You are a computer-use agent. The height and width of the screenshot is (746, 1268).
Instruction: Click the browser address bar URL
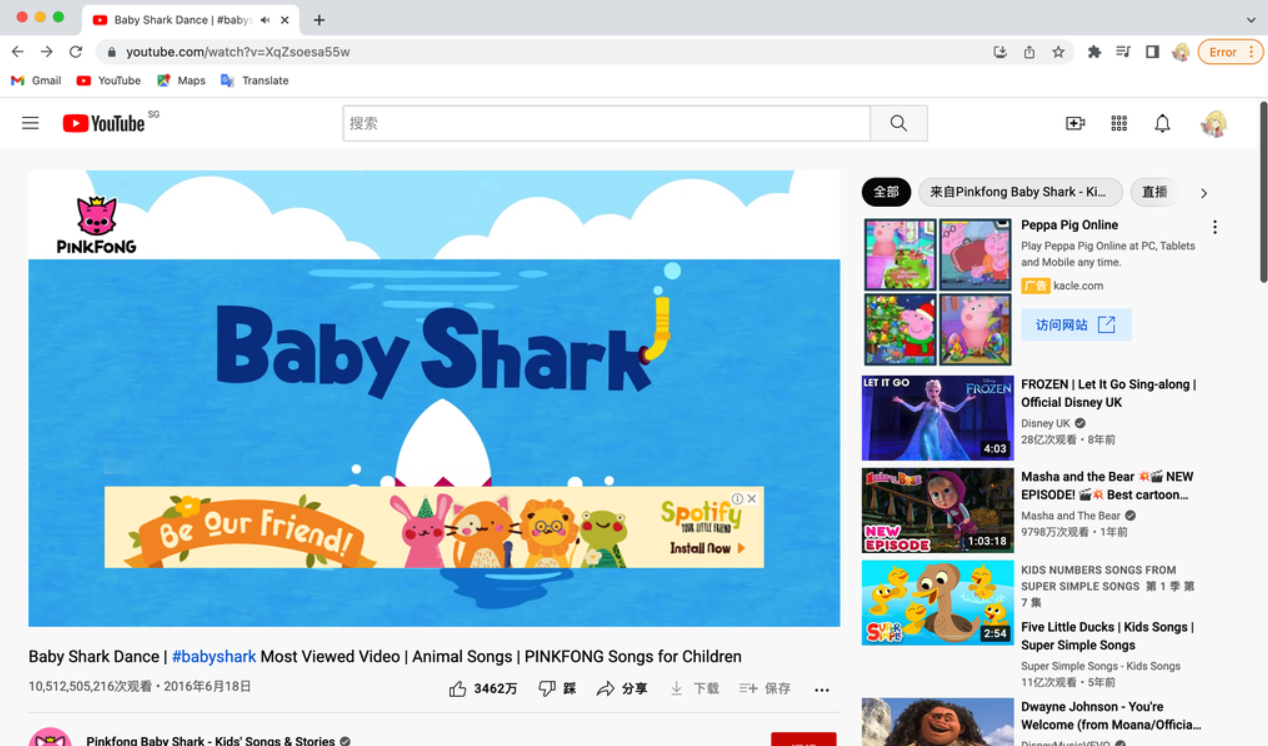tap(238, 52)
